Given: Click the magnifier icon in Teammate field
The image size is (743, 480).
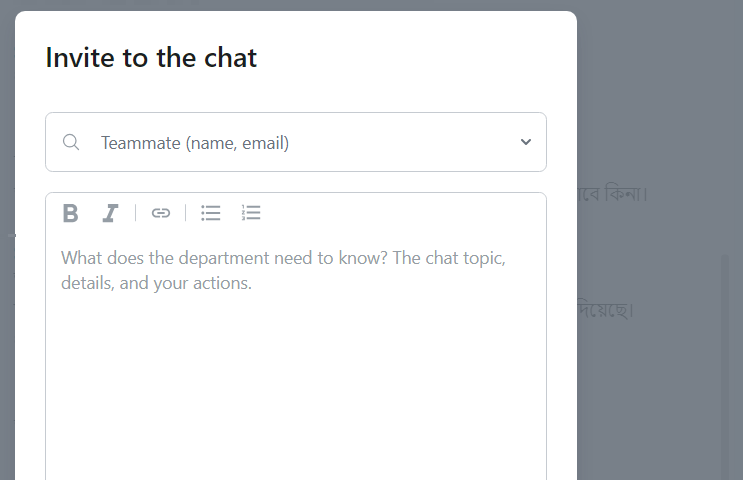Looking at the screenshot, I should [71, 142].
